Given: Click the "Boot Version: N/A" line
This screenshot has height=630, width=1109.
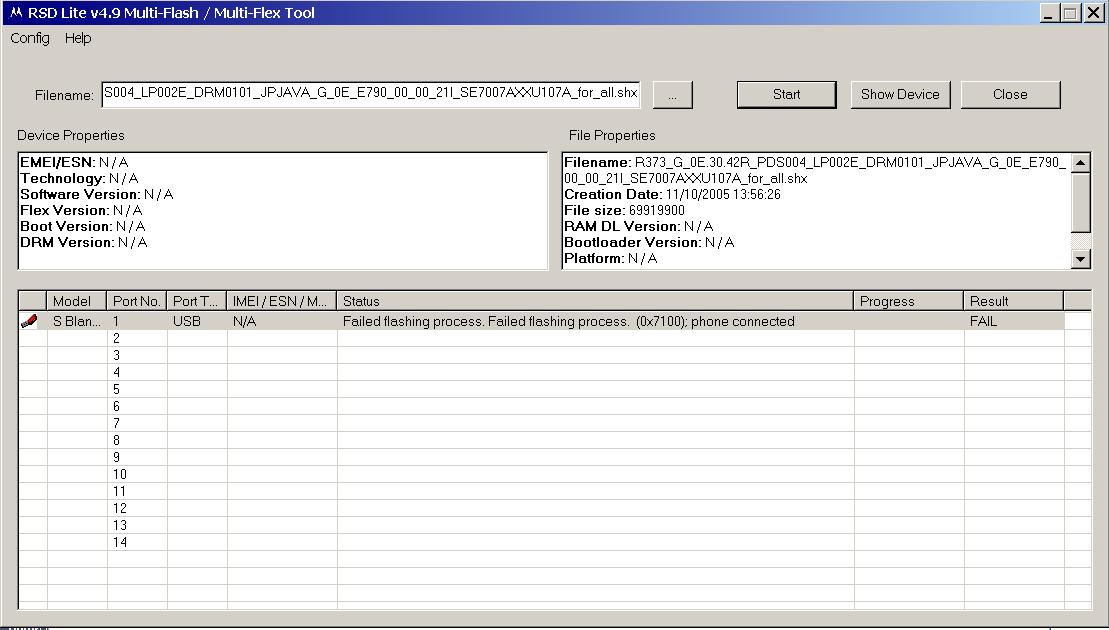Looking at the screenshot, I should tap(83, 226).
